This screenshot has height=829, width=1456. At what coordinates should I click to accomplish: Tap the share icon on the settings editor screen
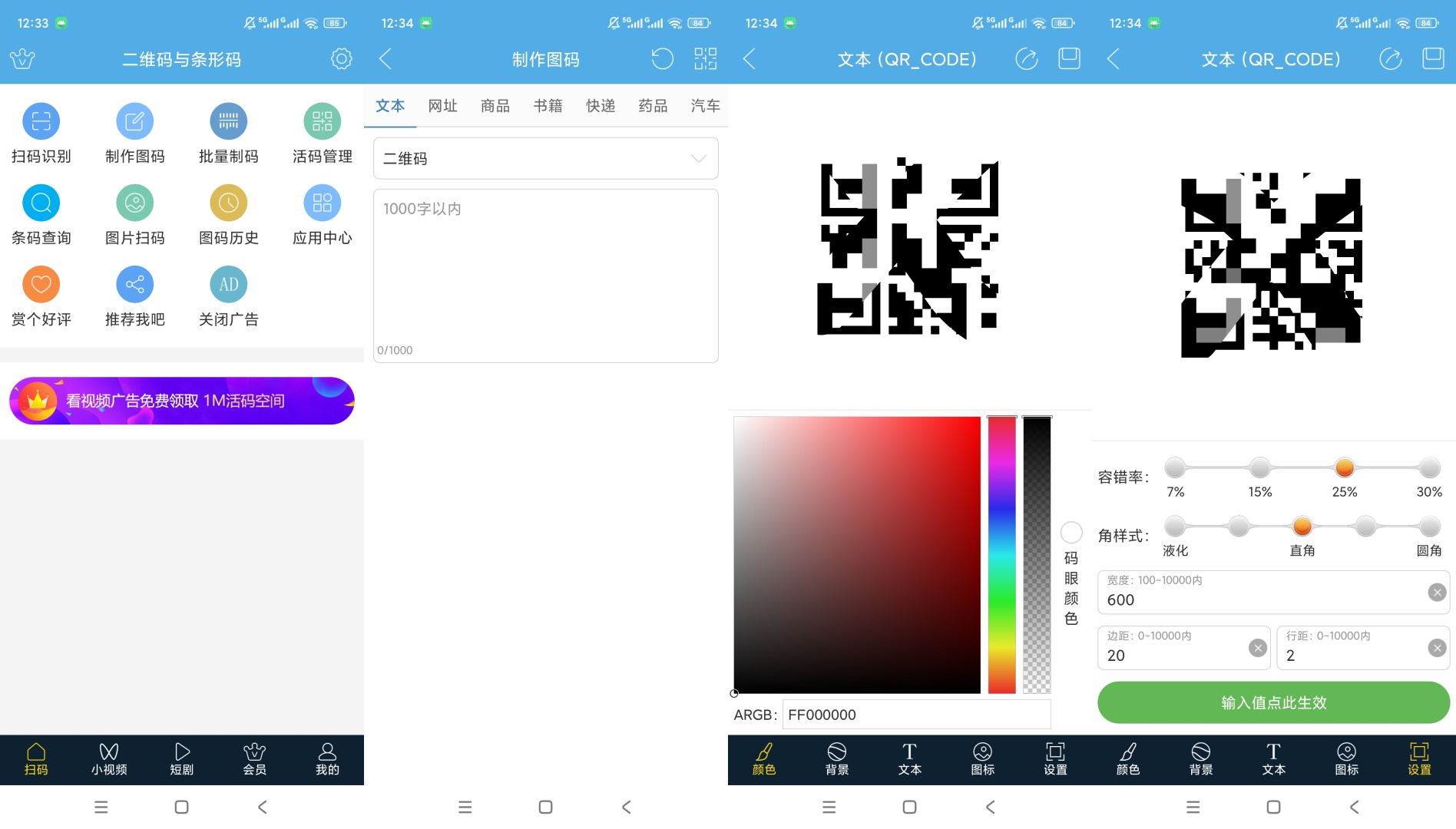coord(1391,59)
